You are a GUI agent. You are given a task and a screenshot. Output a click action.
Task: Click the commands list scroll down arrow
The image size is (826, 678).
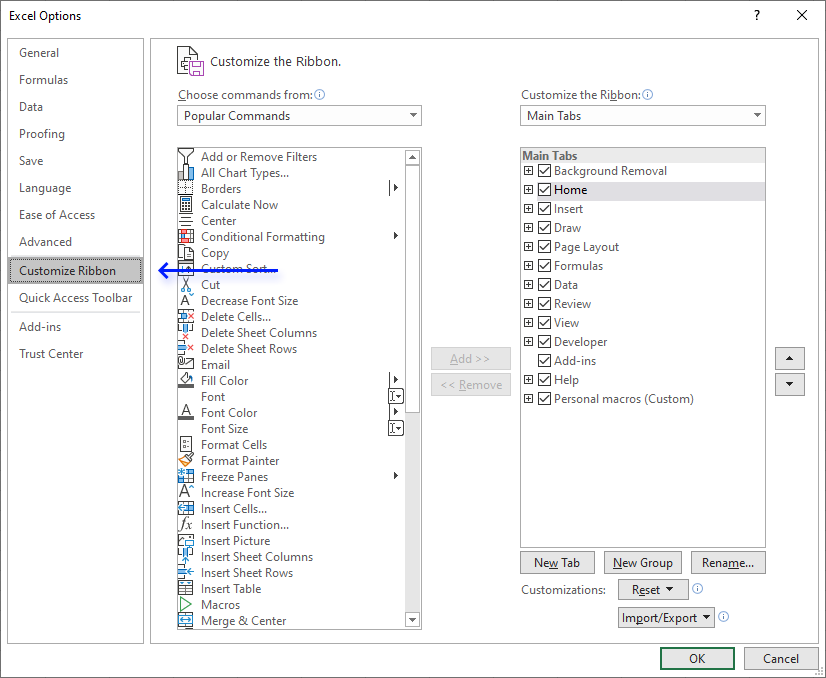tap(412, 620)
